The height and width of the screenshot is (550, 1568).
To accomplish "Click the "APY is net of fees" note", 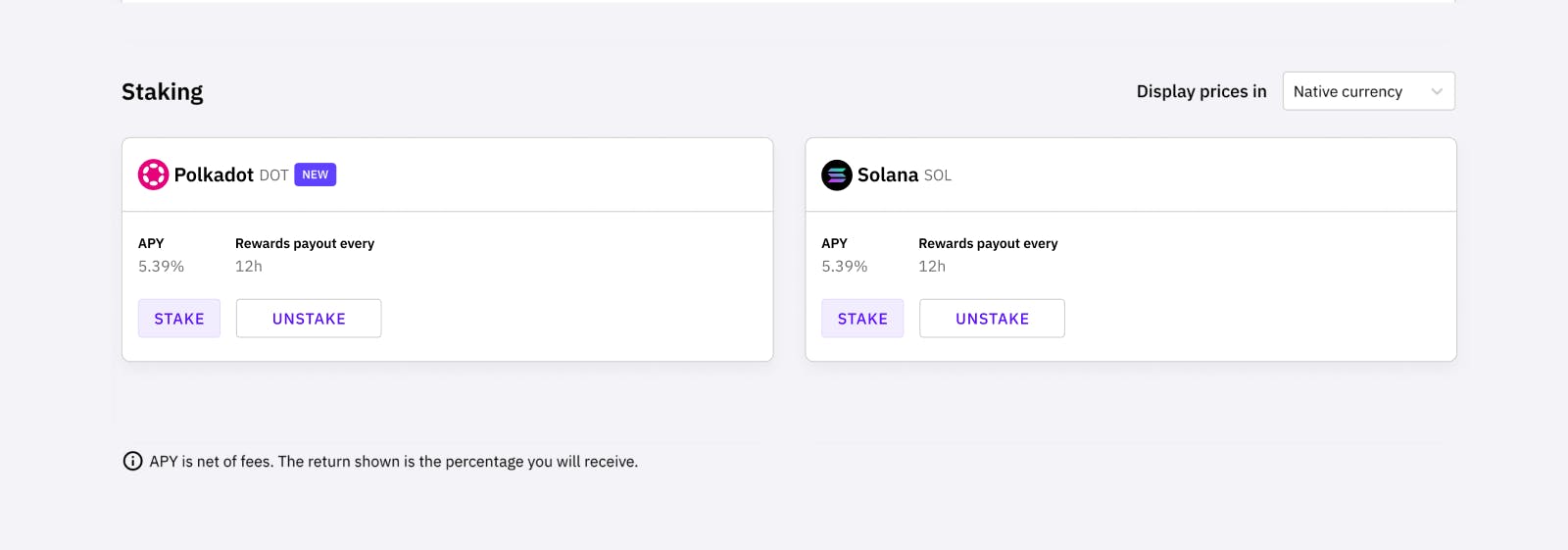I will pyautogui.click(x=393, y=461).
